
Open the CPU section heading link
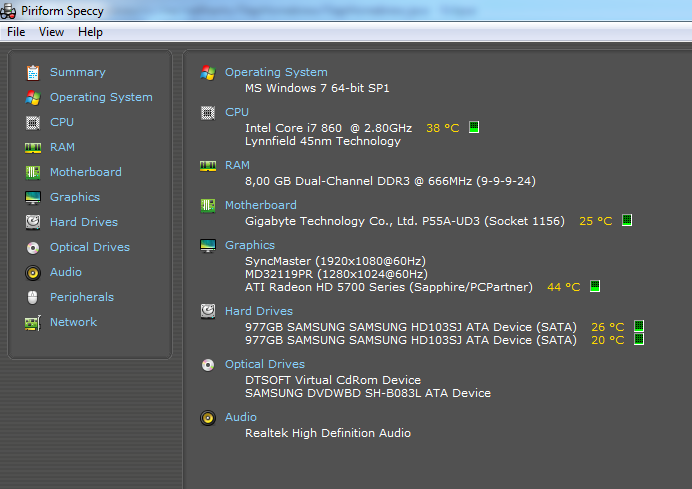click(x=237, y=112)
